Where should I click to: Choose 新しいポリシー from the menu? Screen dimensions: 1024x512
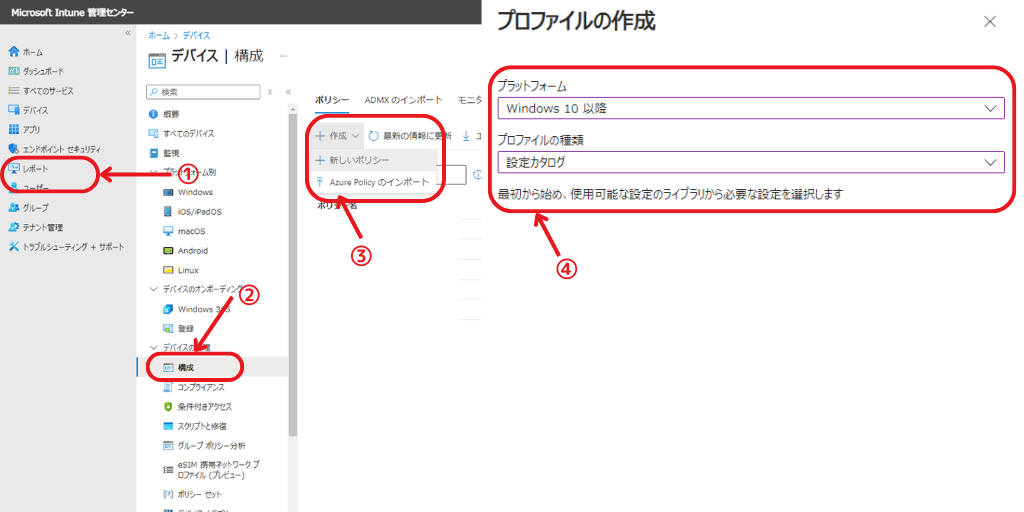click(373, 160)
